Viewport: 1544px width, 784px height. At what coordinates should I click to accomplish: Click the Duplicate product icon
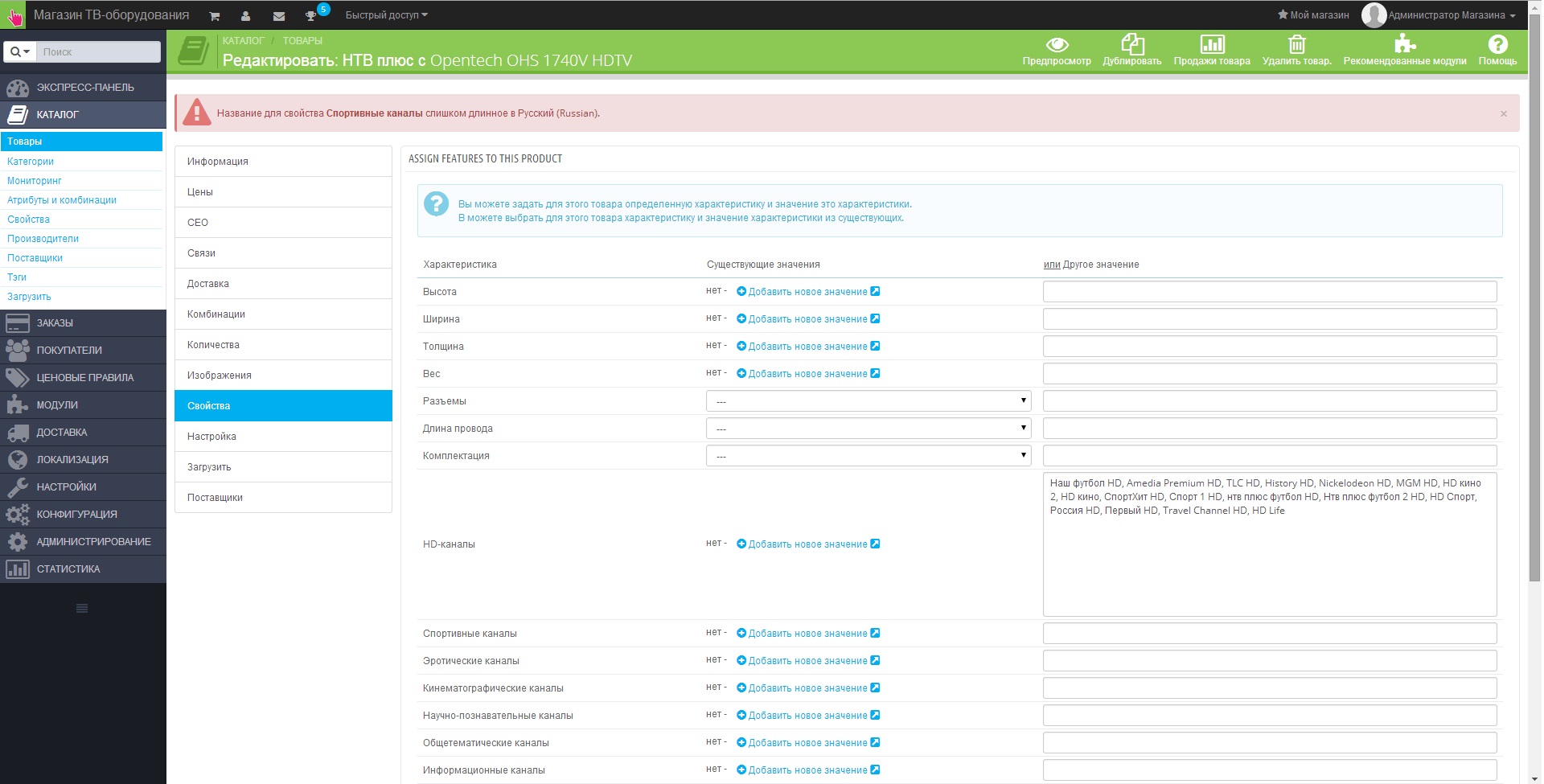coord(1132,44)
